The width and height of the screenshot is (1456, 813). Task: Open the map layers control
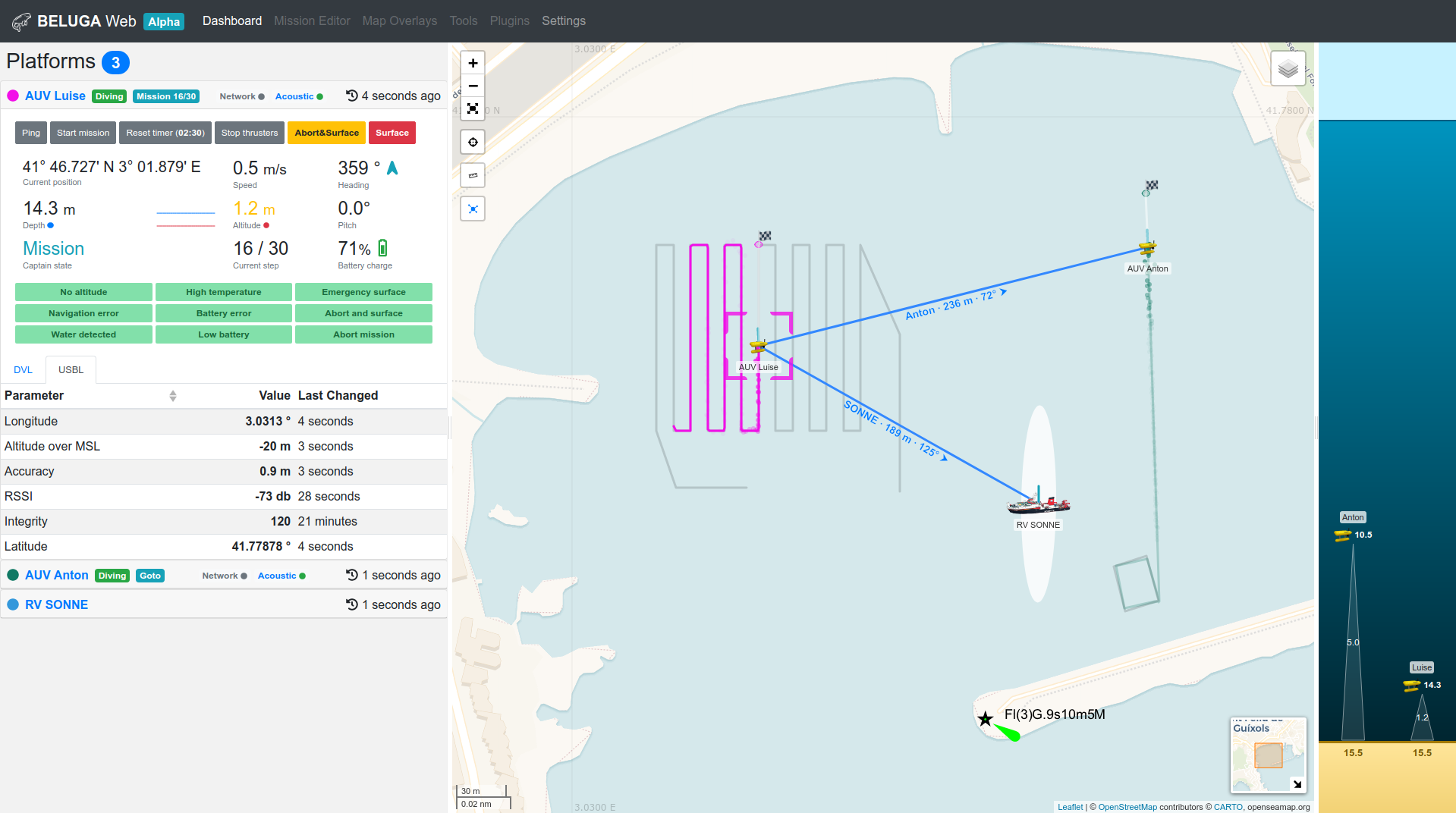[1288, 70]
